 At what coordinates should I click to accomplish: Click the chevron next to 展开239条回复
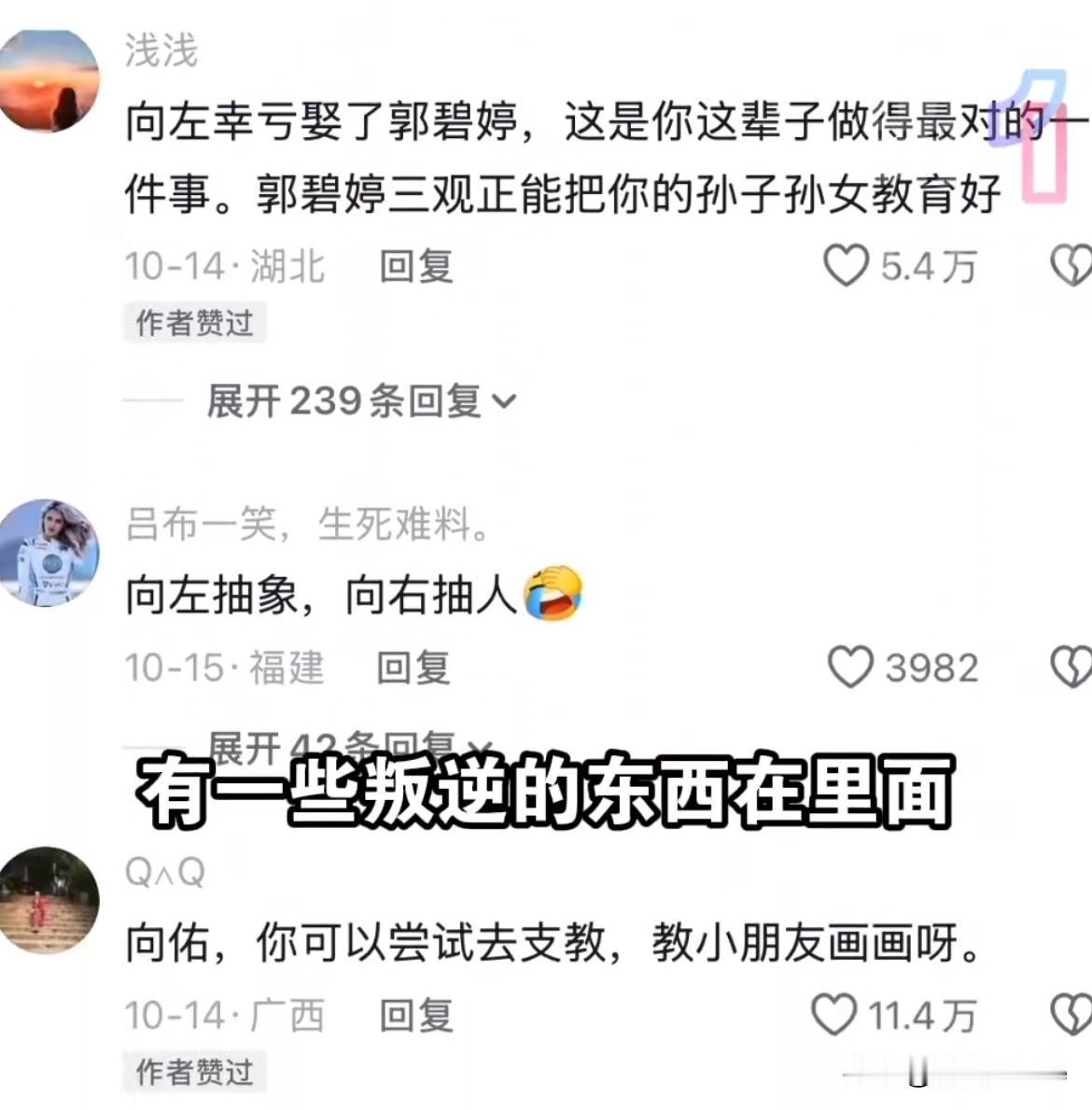click(504, 402)
